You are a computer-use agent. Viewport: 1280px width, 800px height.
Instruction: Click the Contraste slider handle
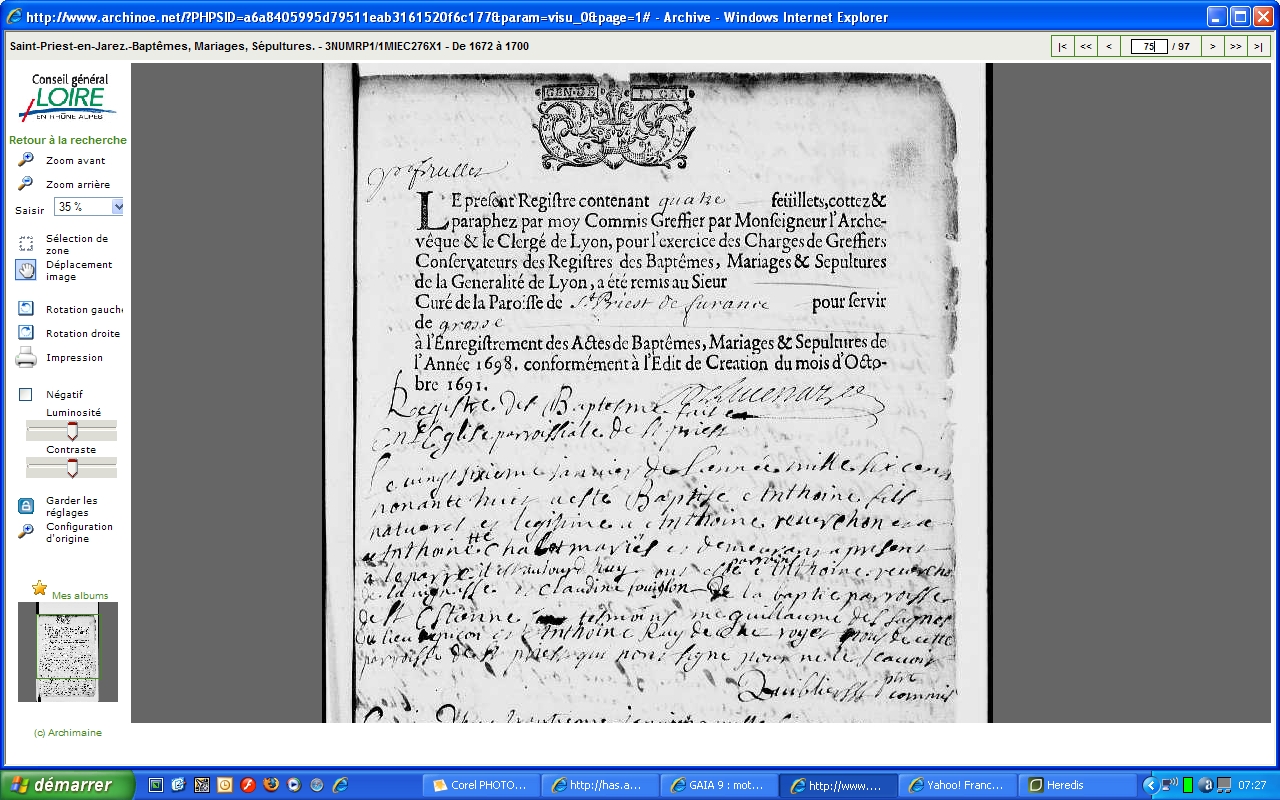coord(72,467)
